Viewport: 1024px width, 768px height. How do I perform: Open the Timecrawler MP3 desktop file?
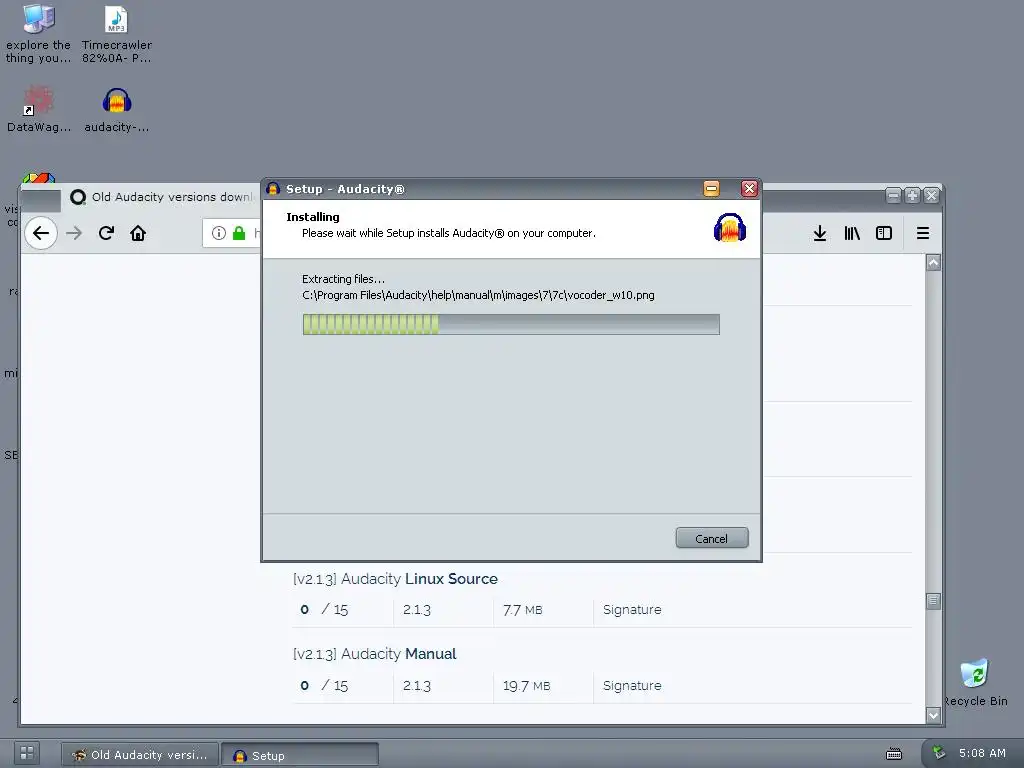(116, 33)
